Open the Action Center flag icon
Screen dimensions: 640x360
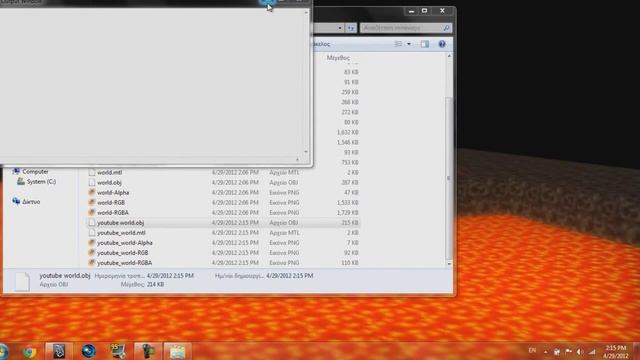(x=568, y=352)
